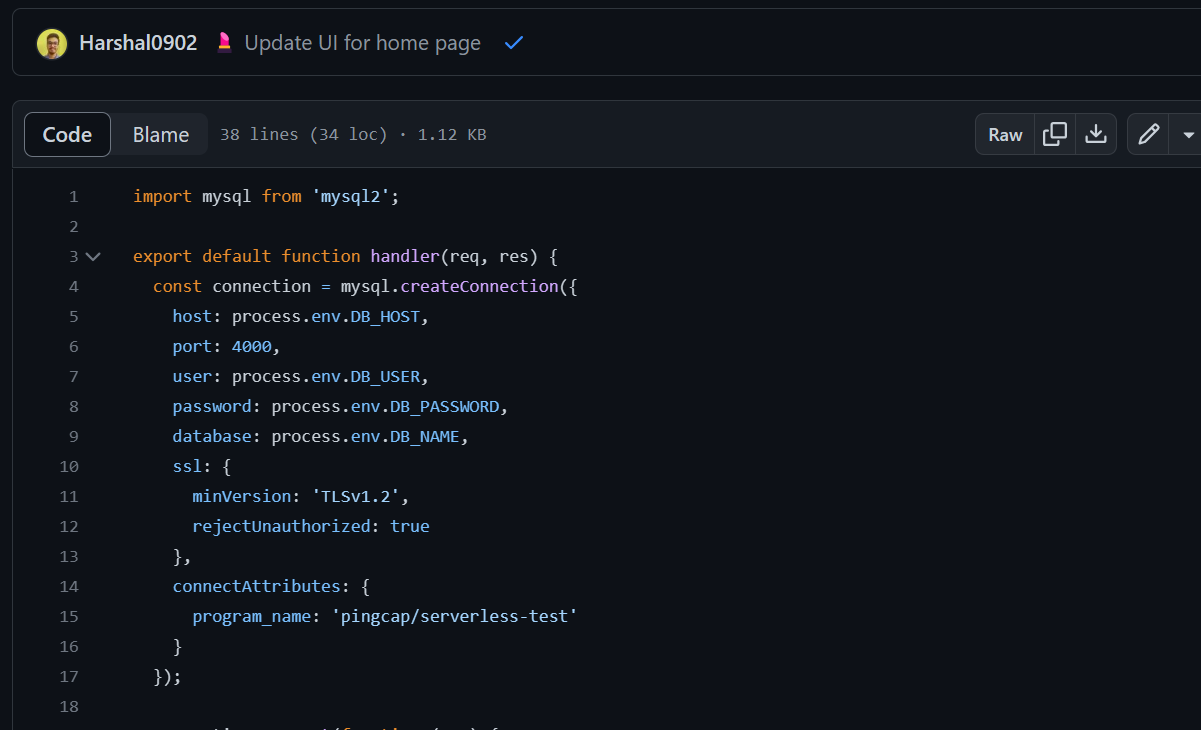Download raw file icon

[1096, 134]
